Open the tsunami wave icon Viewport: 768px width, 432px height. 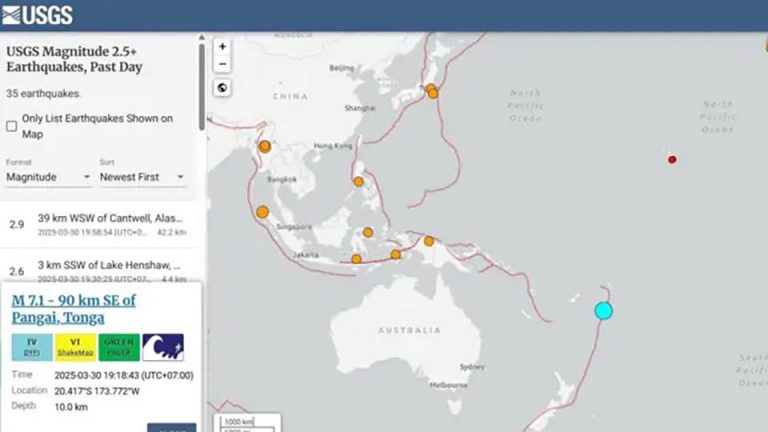tap(162, 347)
